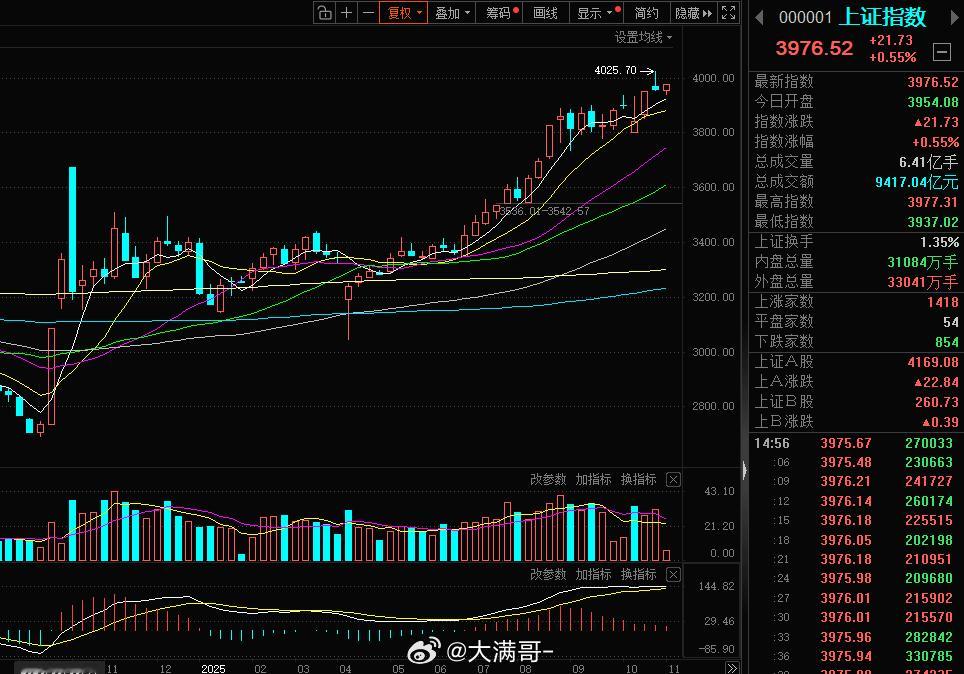
Task: Zoom in using the plus icon
Action: click(345, 13)
